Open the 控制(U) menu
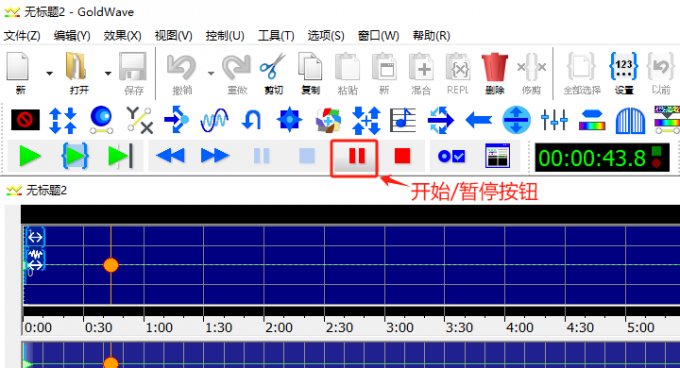This screenshot has height=368, width=680. coord(225,36)
